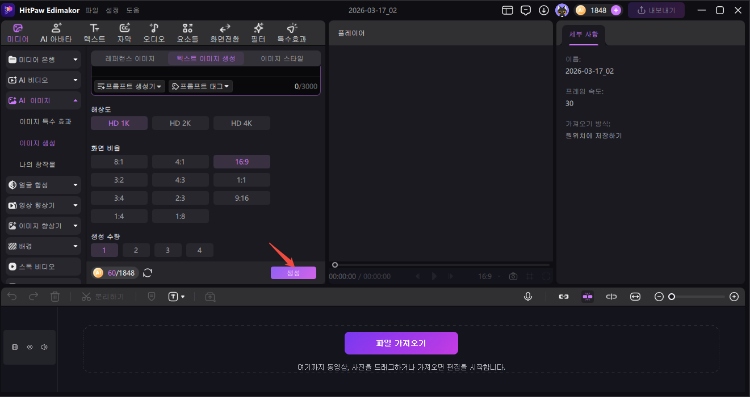Open the text tool T dropdown in timeline toolbar
Screen dimensions: 750x397
point(176,297)
